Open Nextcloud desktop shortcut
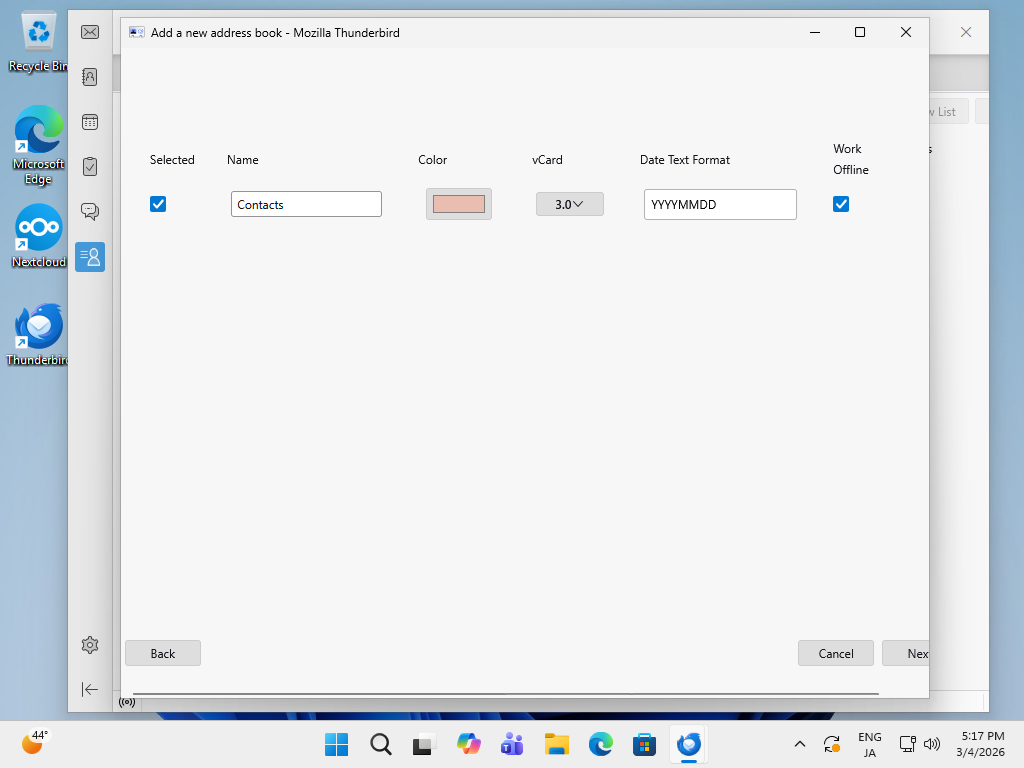Screen dimensions: 1024x768 [x=39, y=235]
